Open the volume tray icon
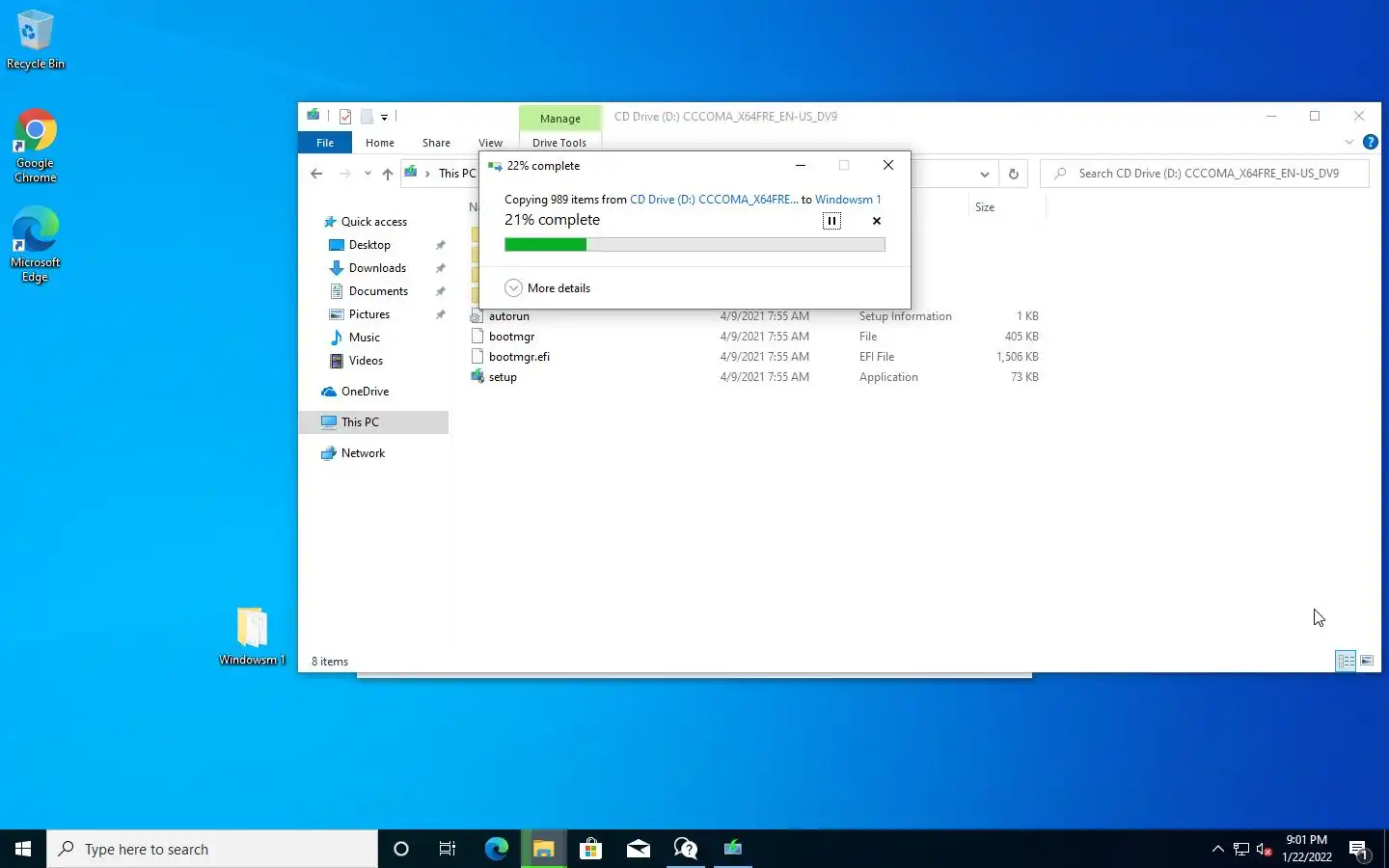This screenshot has width=1389, height=868. (1265, 850)
